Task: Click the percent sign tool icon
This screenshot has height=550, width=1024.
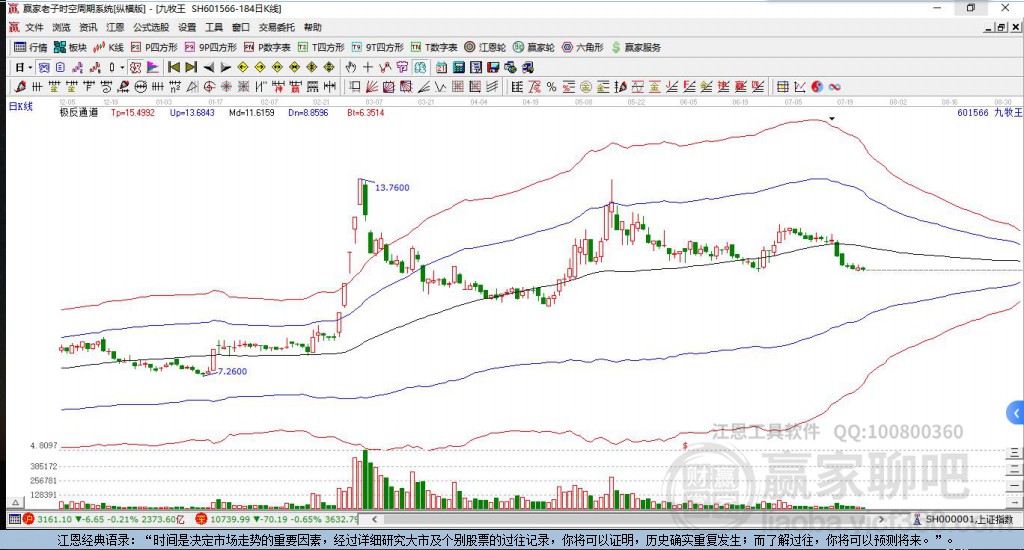Action: [x=552, y=87]
